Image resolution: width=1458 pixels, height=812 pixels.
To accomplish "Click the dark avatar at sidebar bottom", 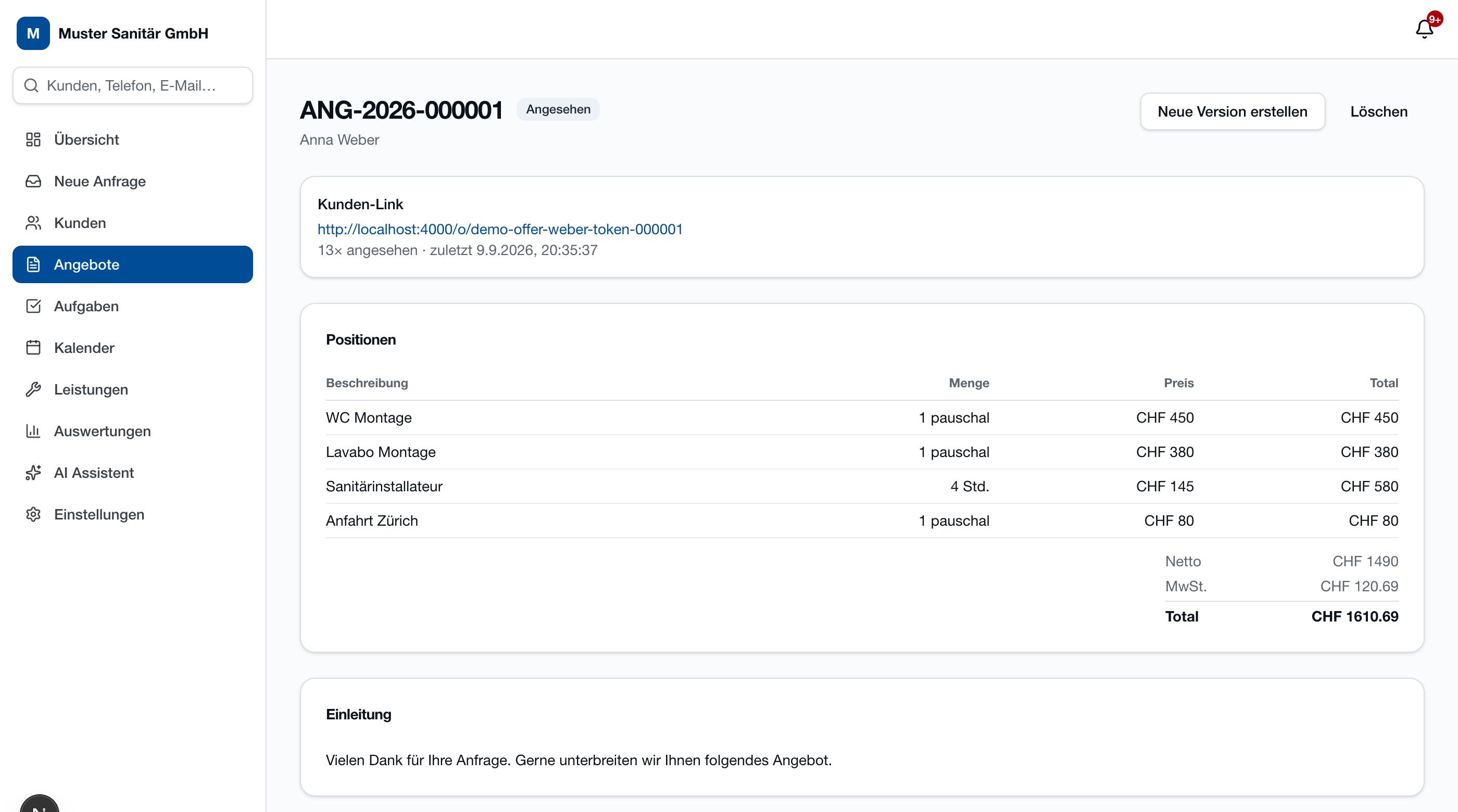I will tap(40, 804).
